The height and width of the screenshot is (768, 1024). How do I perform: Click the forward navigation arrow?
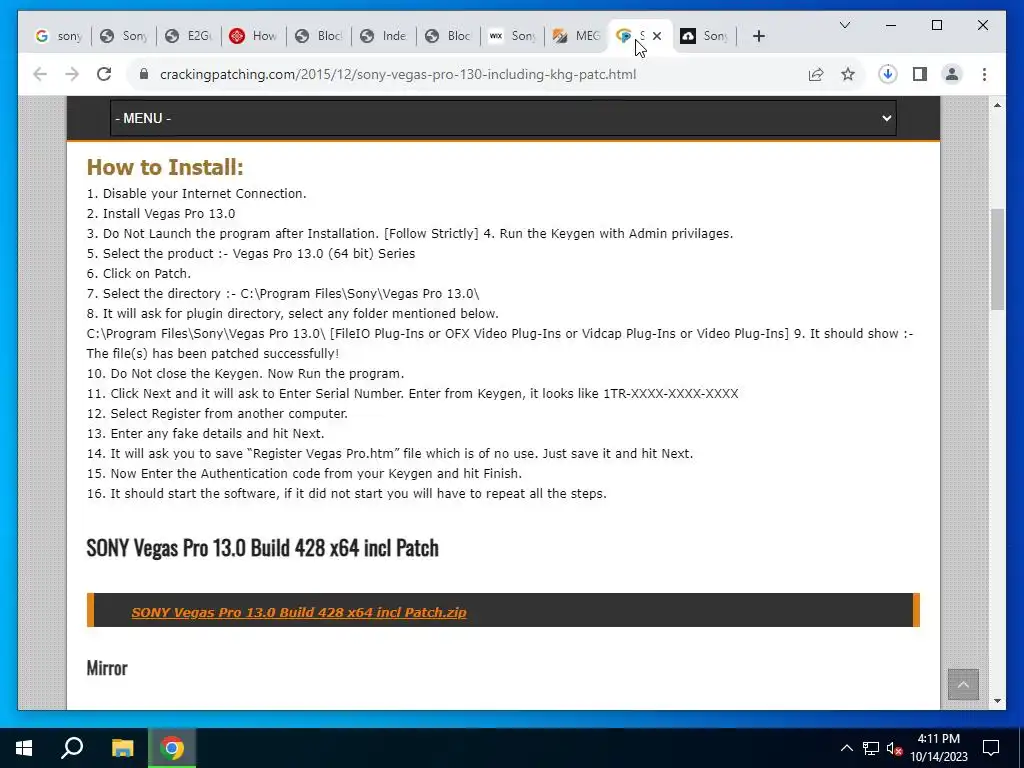point(72,74)
